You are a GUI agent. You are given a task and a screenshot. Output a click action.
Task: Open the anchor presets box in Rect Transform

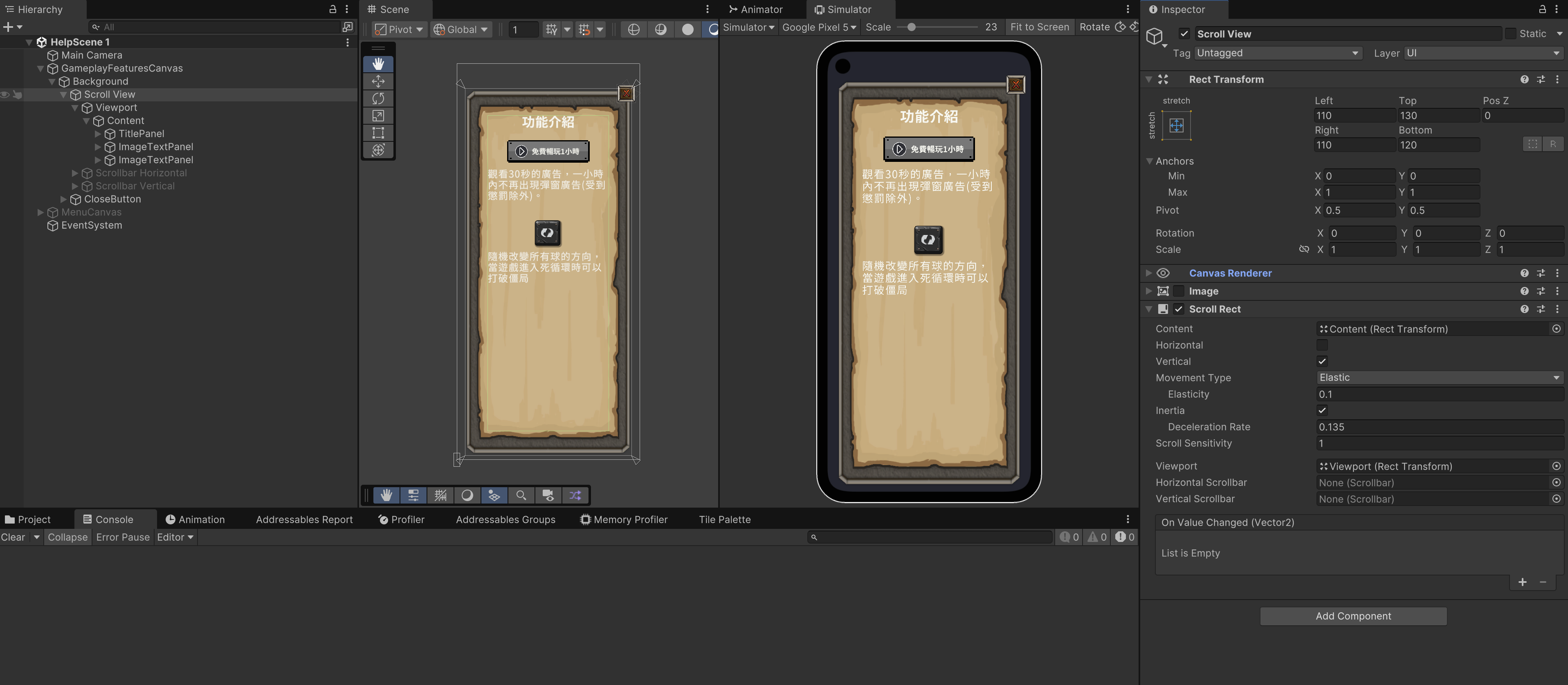click(x=1176, y=125)
